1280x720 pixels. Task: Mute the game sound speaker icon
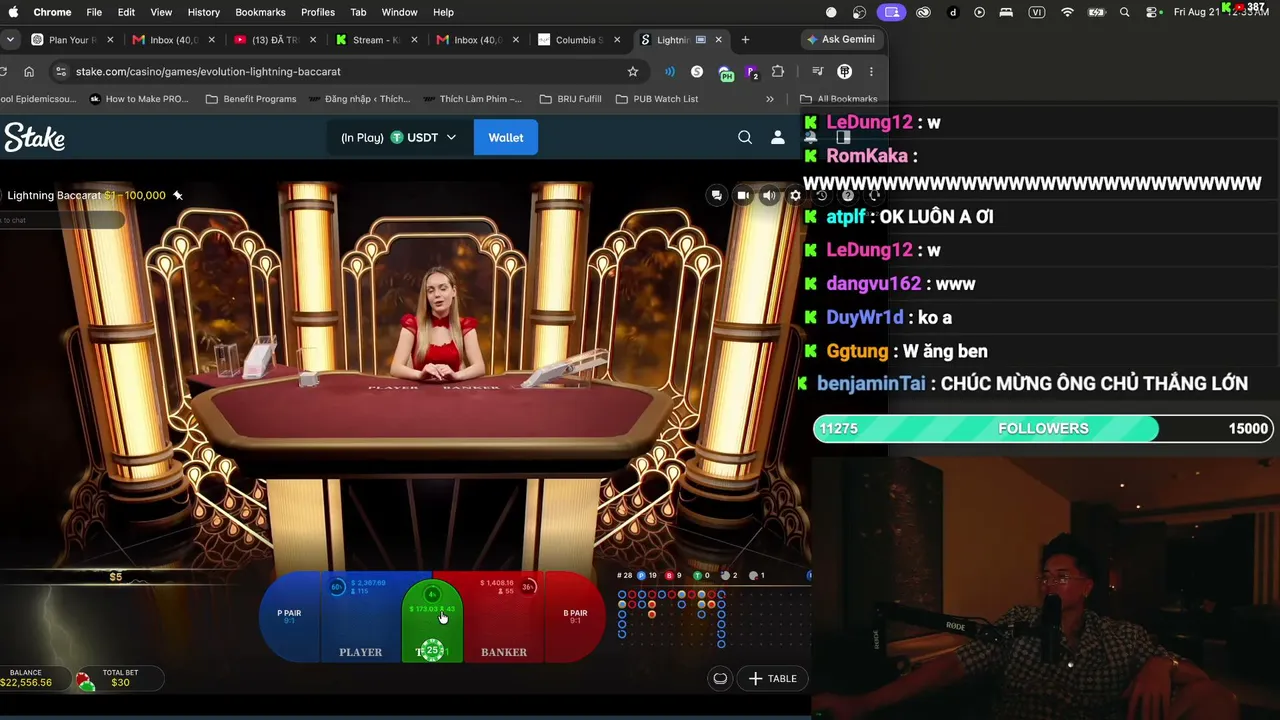pos(769,195)
